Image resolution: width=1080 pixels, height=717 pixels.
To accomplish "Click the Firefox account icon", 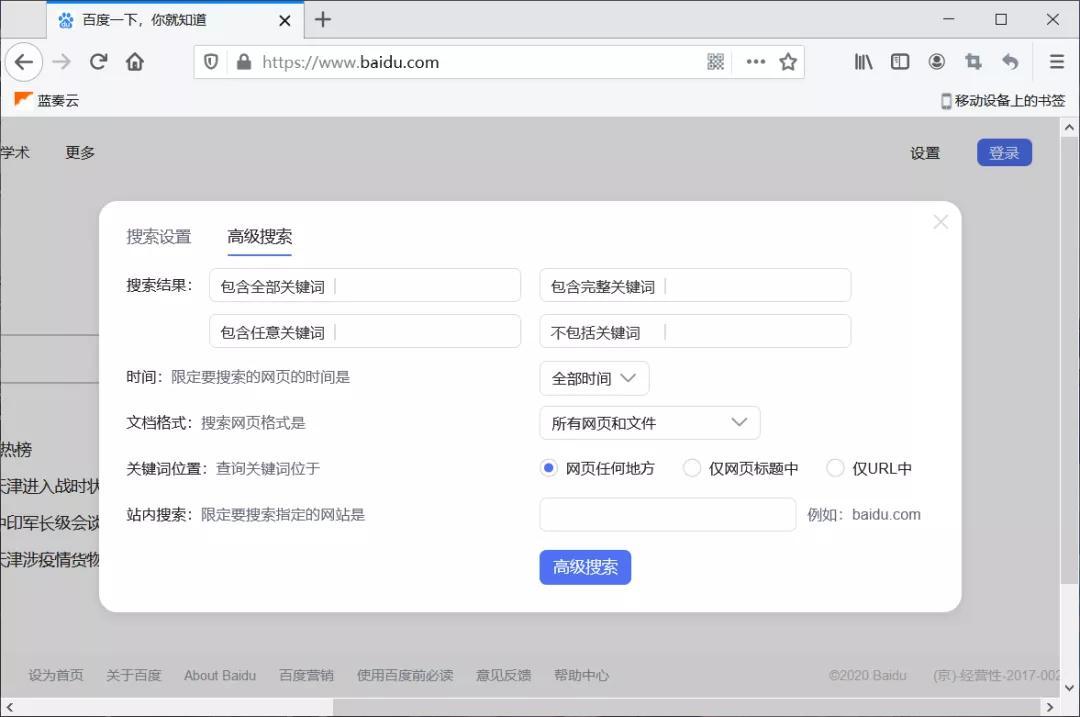I will [x=936, y=61].
